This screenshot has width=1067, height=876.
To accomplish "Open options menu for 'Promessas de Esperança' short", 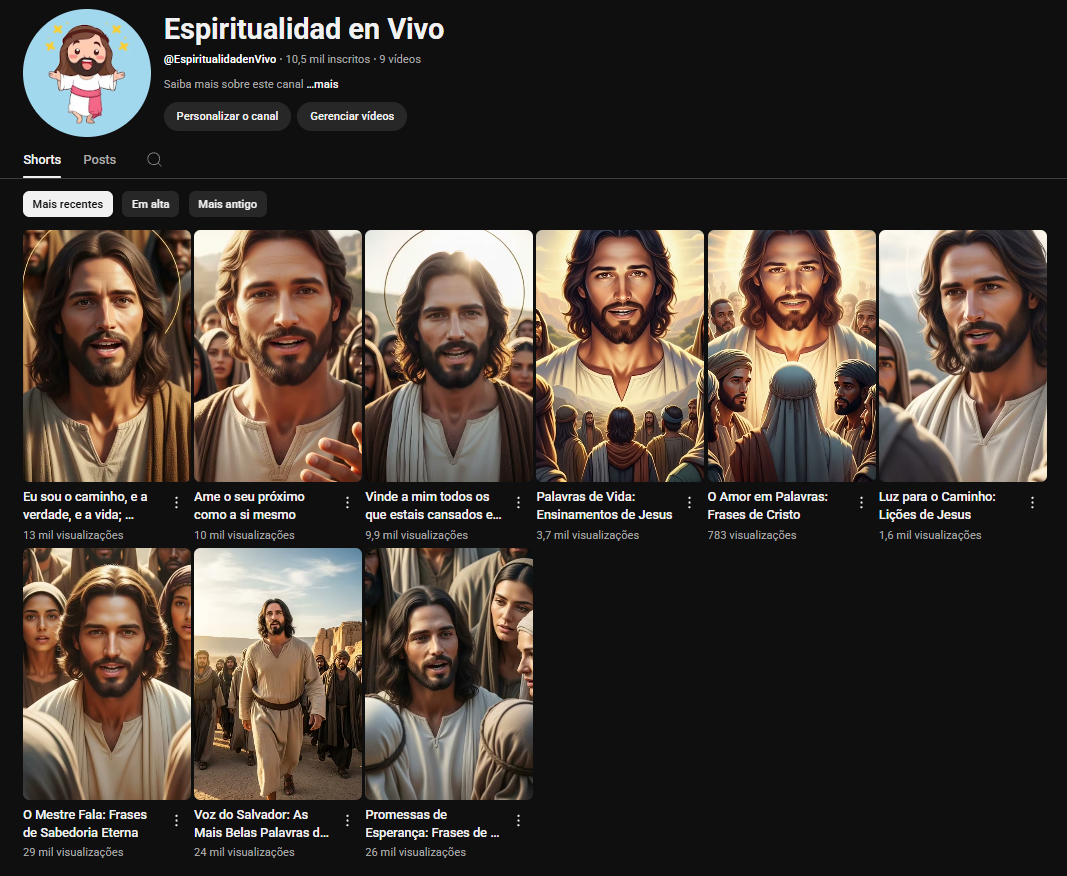I will [519, 820].
